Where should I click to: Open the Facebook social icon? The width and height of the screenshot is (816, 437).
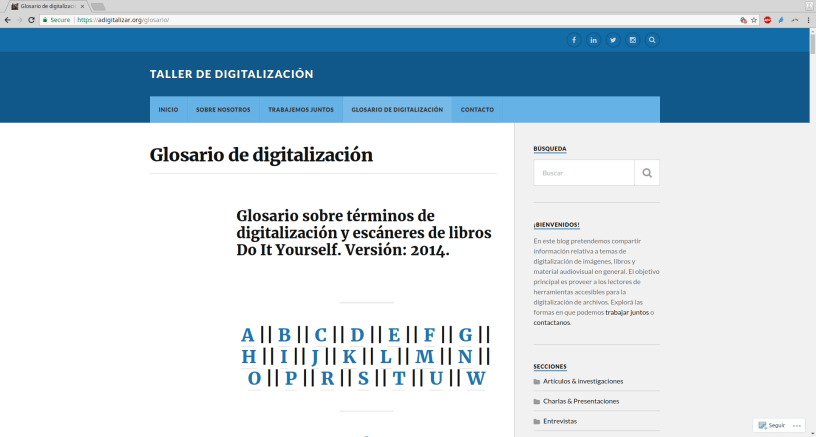574,40
